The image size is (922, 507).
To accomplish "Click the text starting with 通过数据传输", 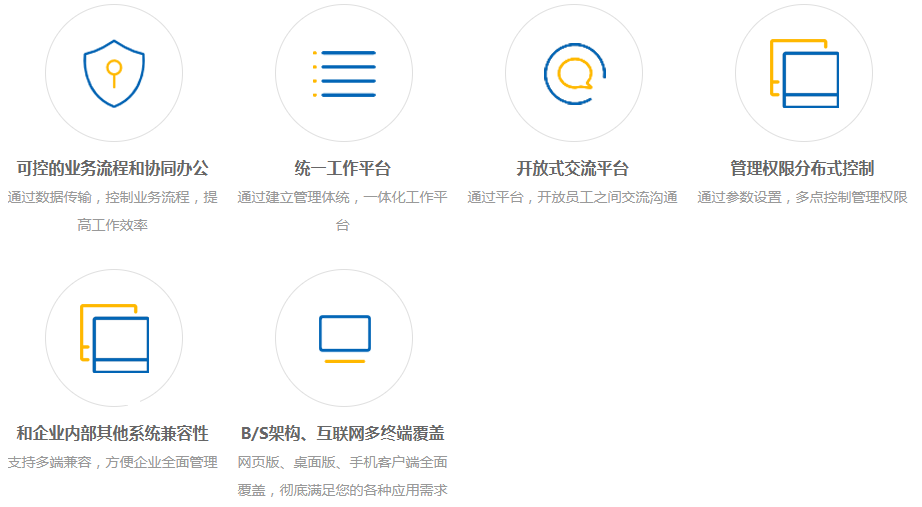I will tap(113, 197).
